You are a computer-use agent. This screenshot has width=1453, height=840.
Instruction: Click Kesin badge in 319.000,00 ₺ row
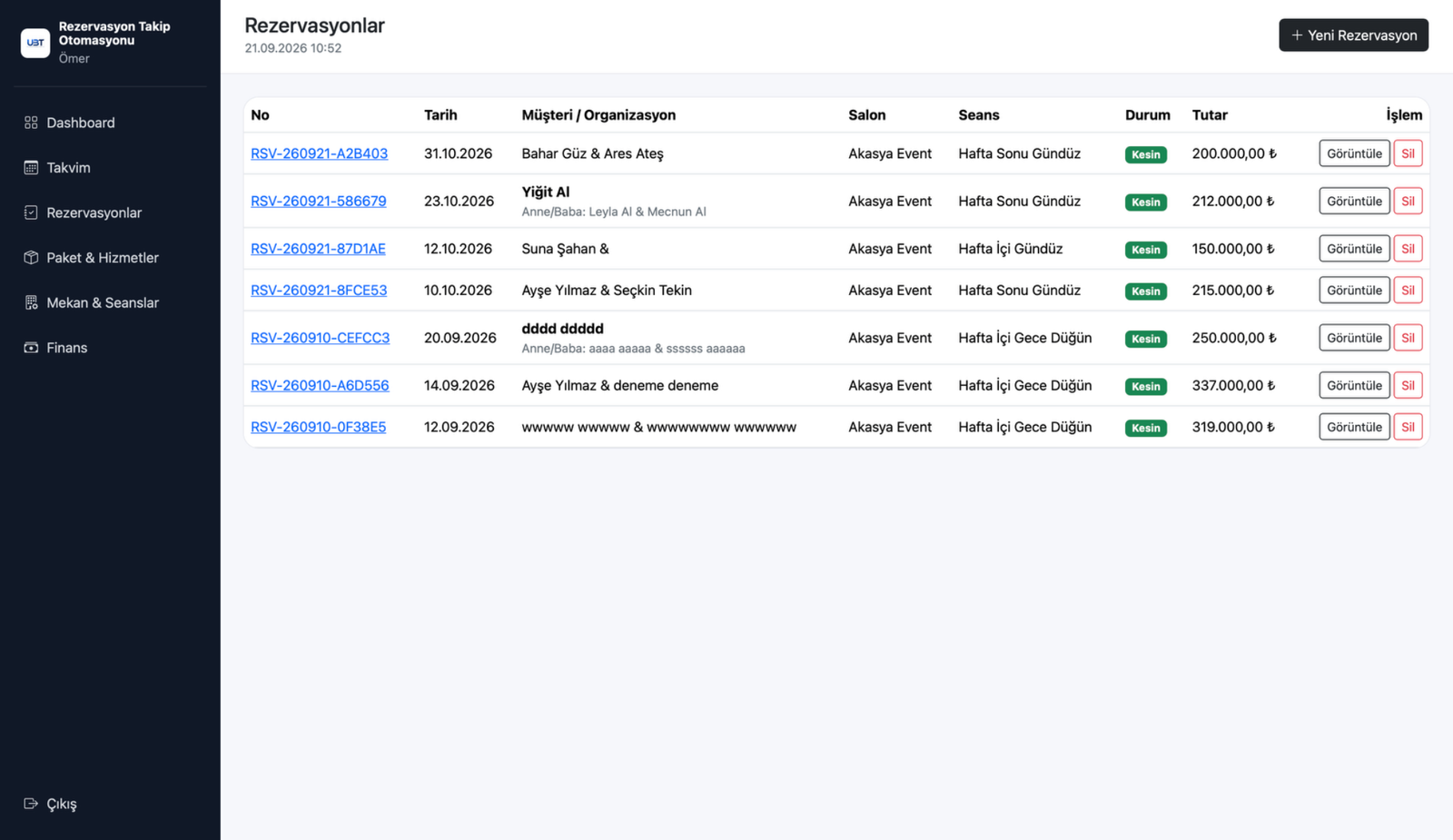pyautogui.click(x=1145, y=428)
